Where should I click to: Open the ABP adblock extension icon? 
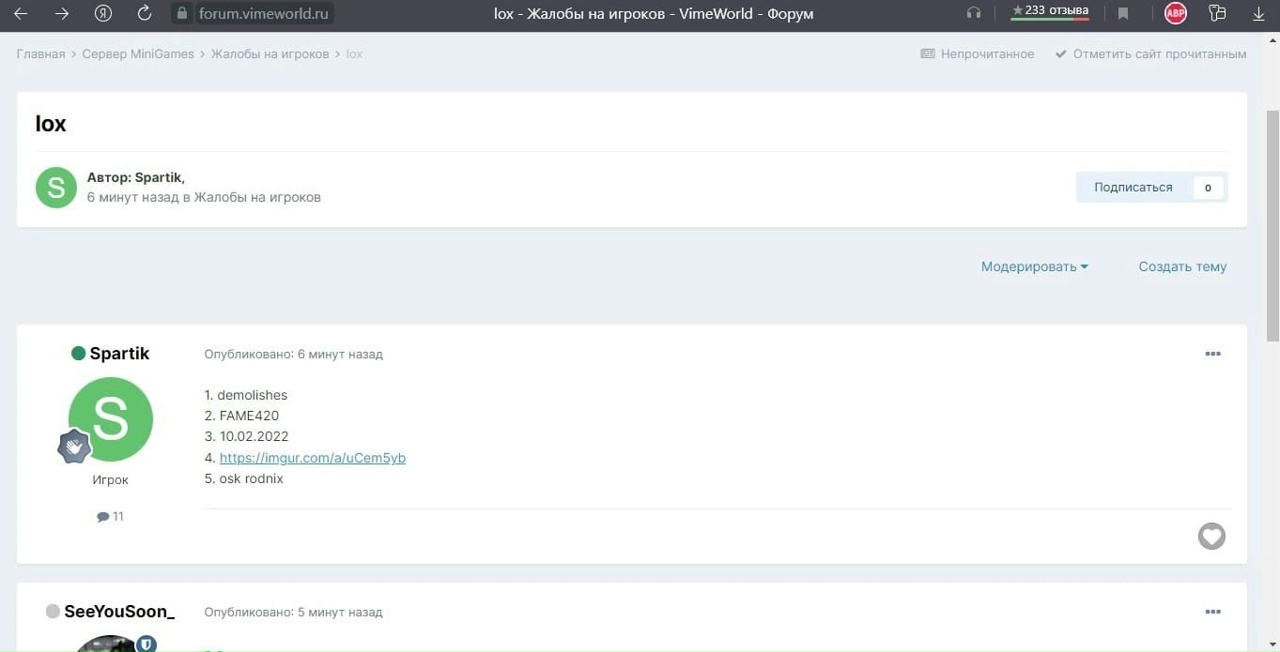pos(1175,14)
